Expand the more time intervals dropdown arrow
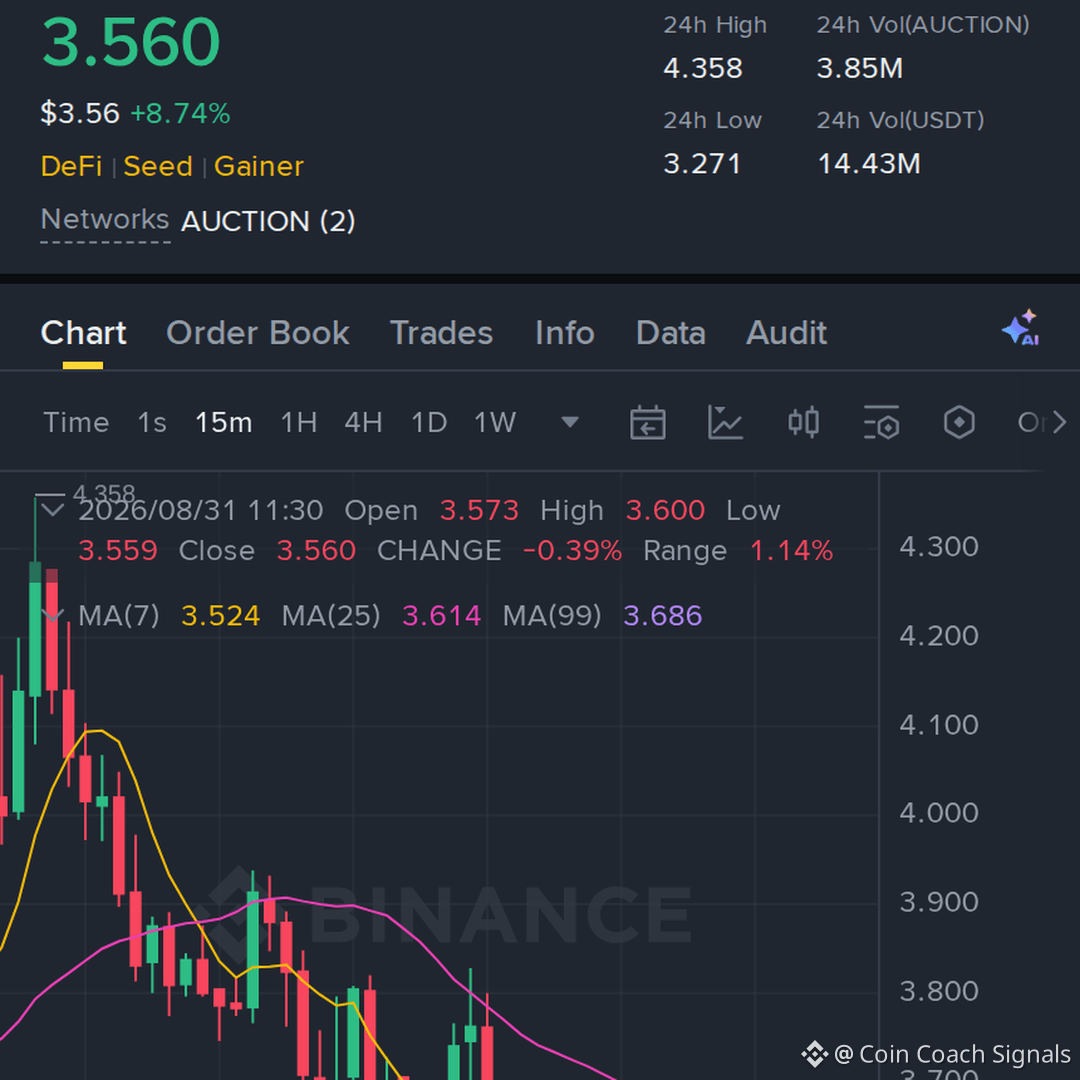This screenshot has width=1080, height=1080. pos(570,422)
